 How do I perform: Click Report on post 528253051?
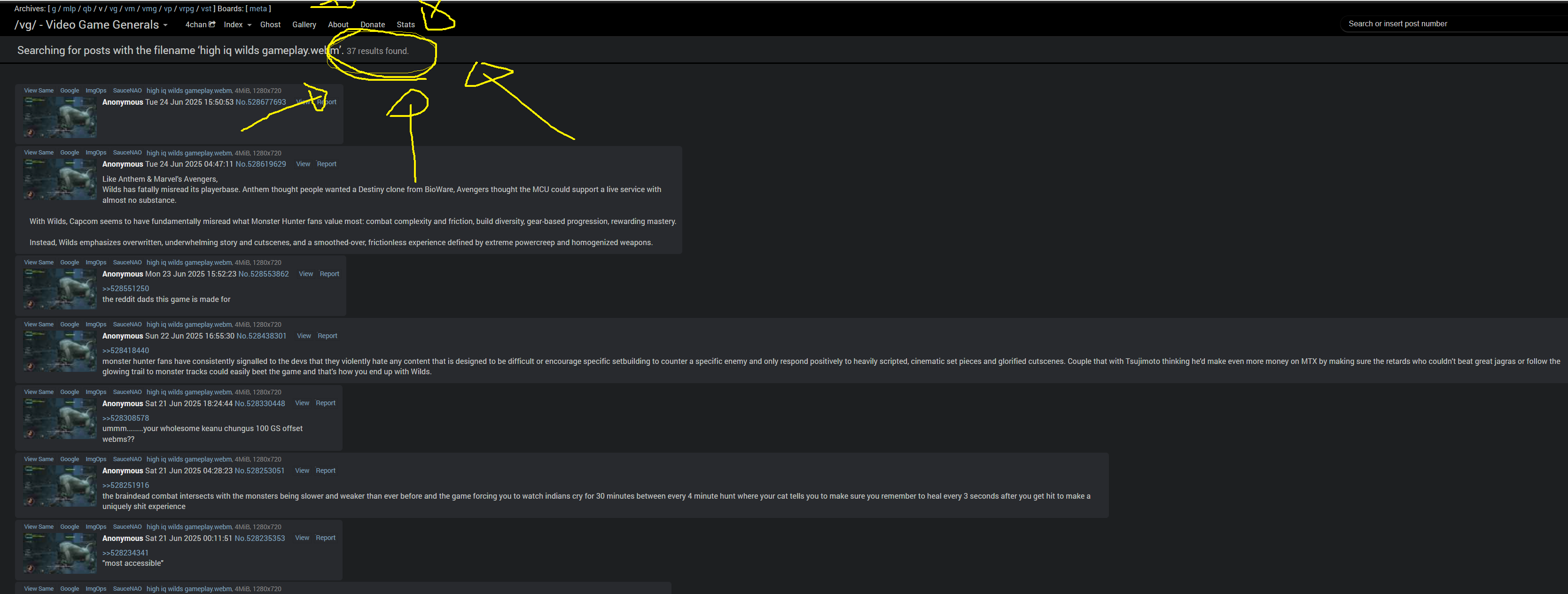pos(326,471)
